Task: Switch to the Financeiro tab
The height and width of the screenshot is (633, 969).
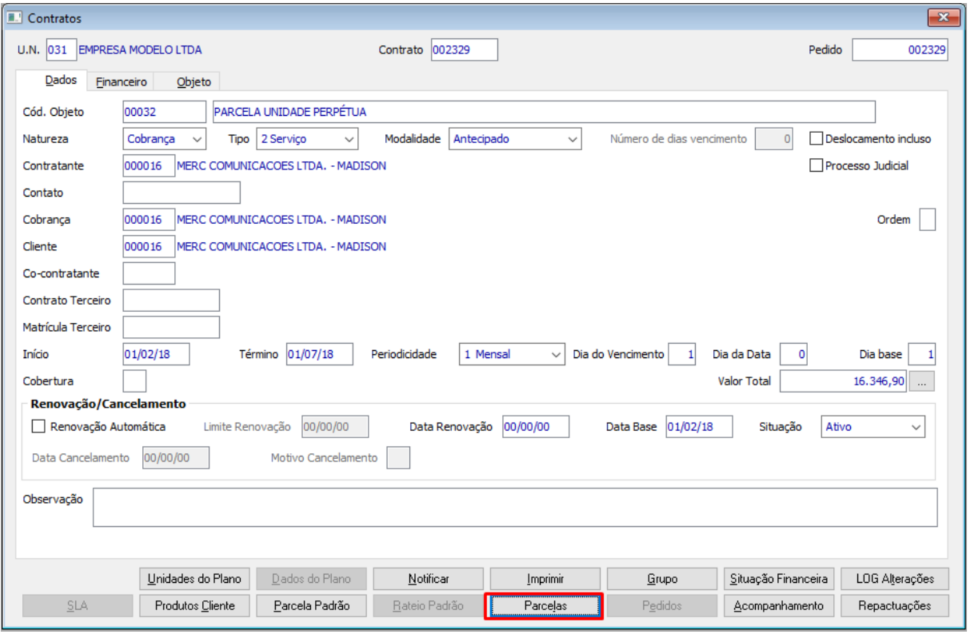Action: click(x=121, y=82)
